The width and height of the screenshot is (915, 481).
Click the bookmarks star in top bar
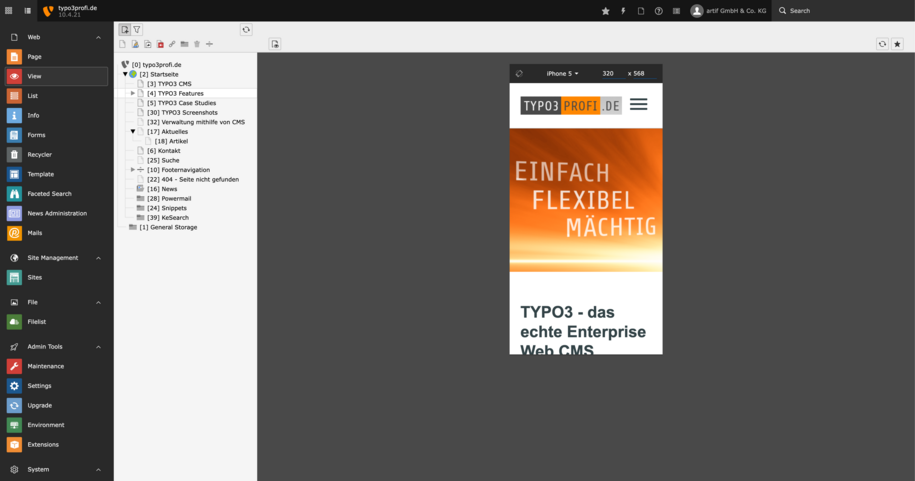click(x=606, y=11)
